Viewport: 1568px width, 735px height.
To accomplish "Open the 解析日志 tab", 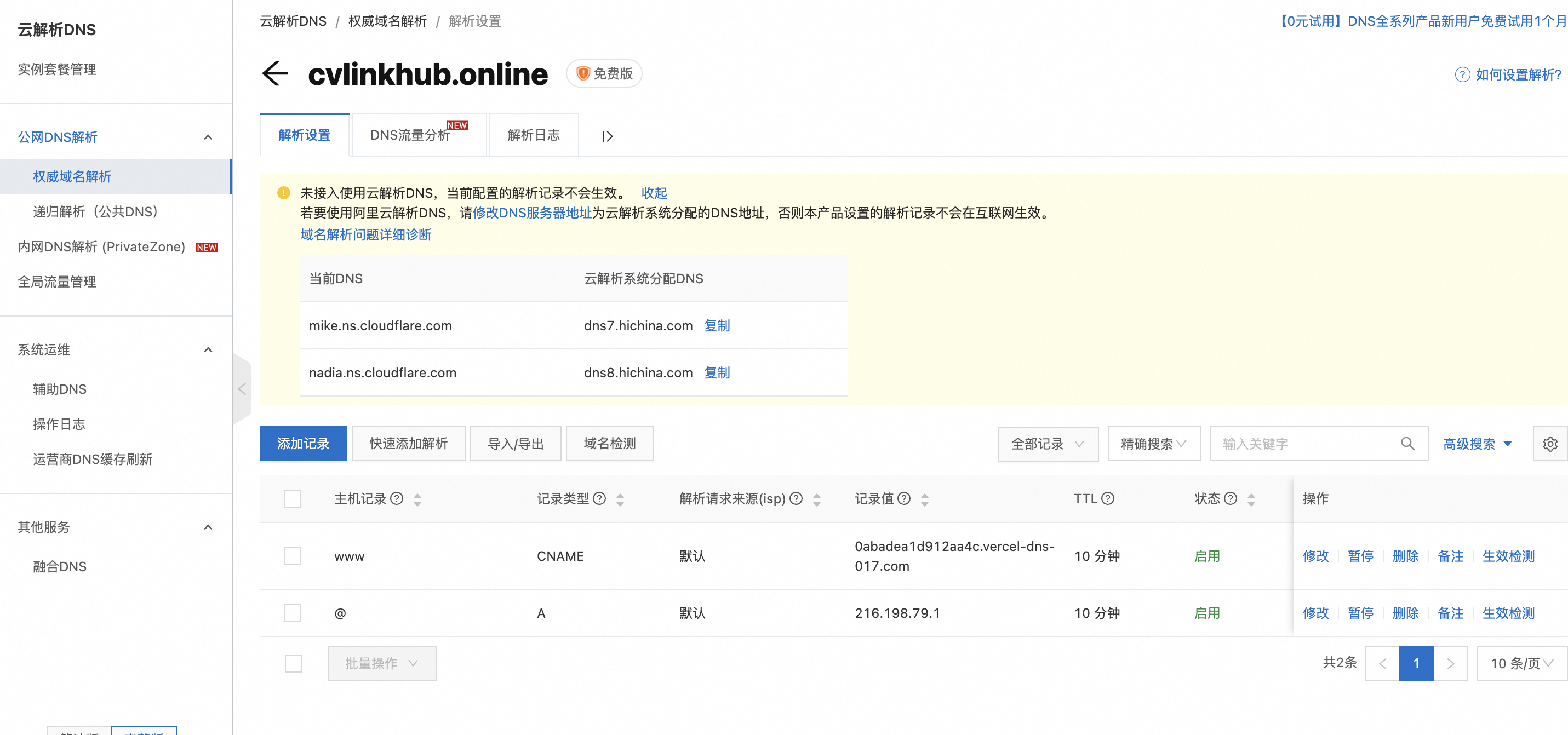I will 533,135.
